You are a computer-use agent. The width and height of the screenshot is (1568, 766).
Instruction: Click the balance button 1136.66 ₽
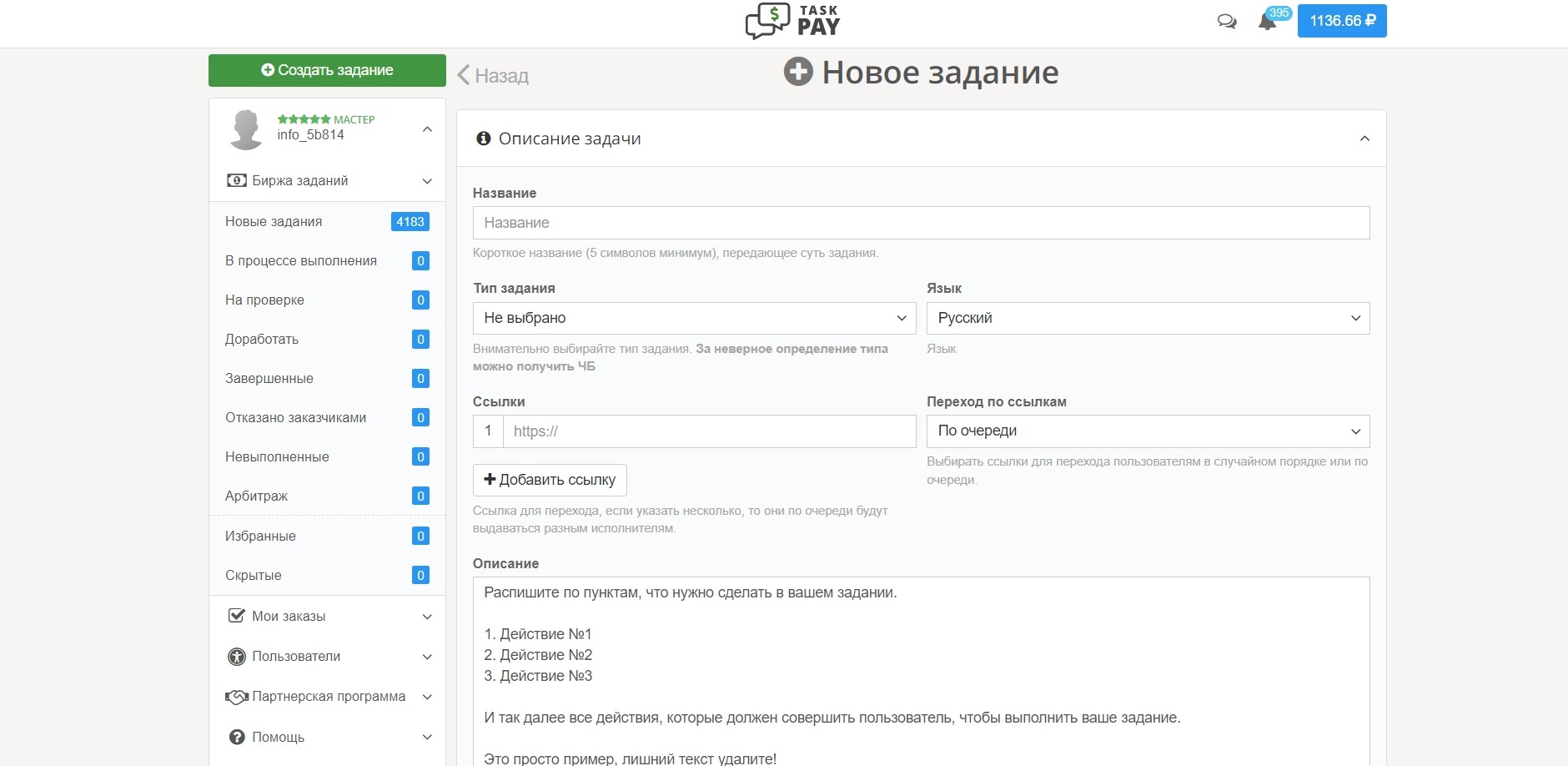pos(1342,21)
